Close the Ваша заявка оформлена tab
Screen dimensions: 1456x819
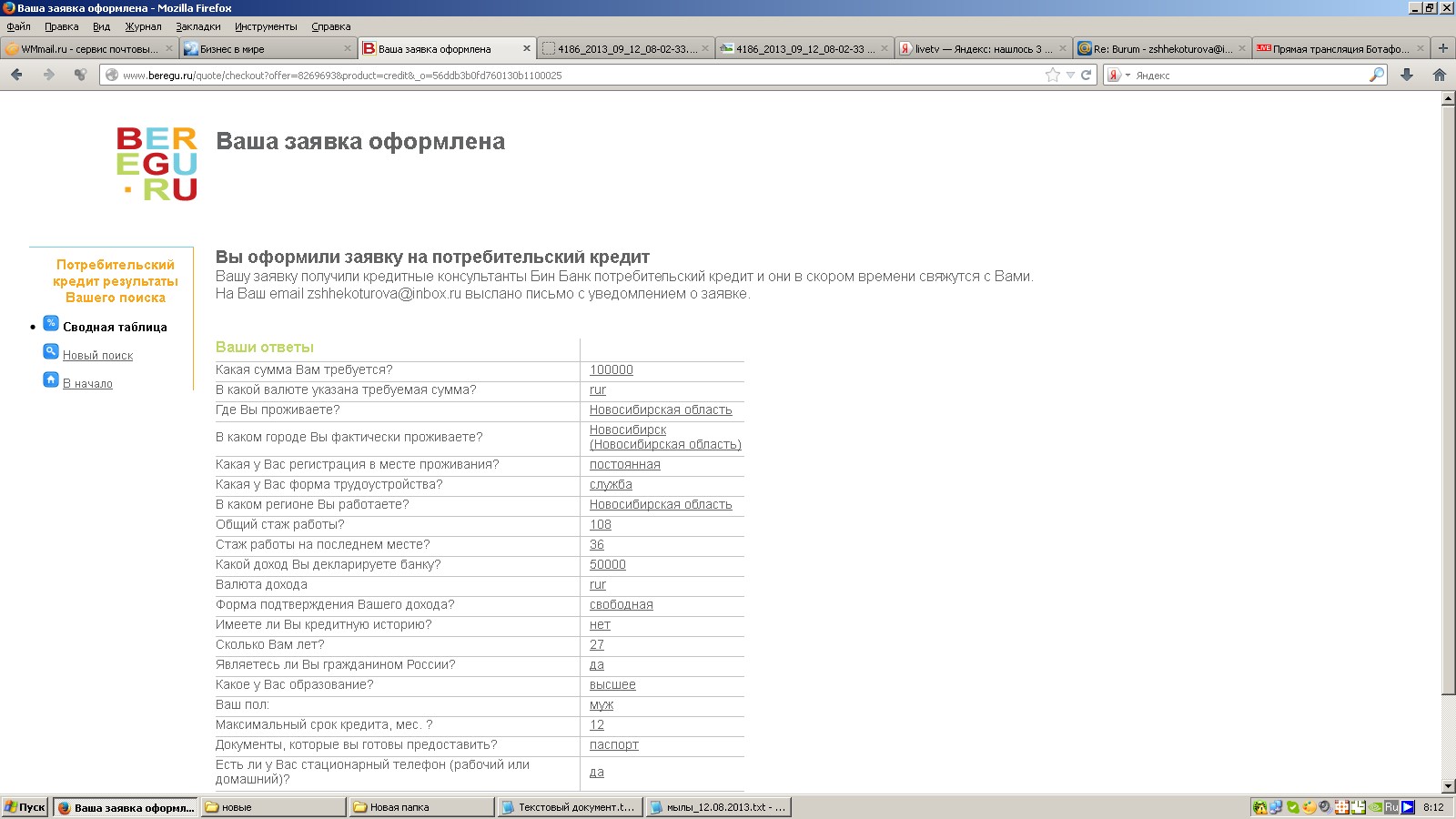tap(526, 49)
